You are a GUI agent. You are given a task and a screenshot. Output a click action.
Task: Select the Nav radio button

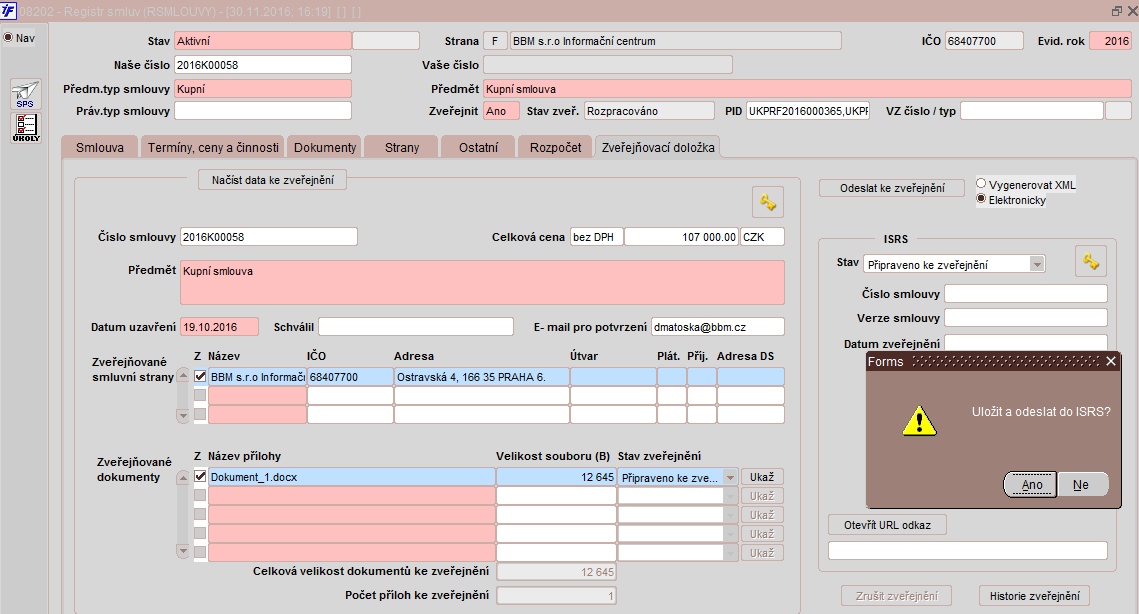tap(8, 38)
